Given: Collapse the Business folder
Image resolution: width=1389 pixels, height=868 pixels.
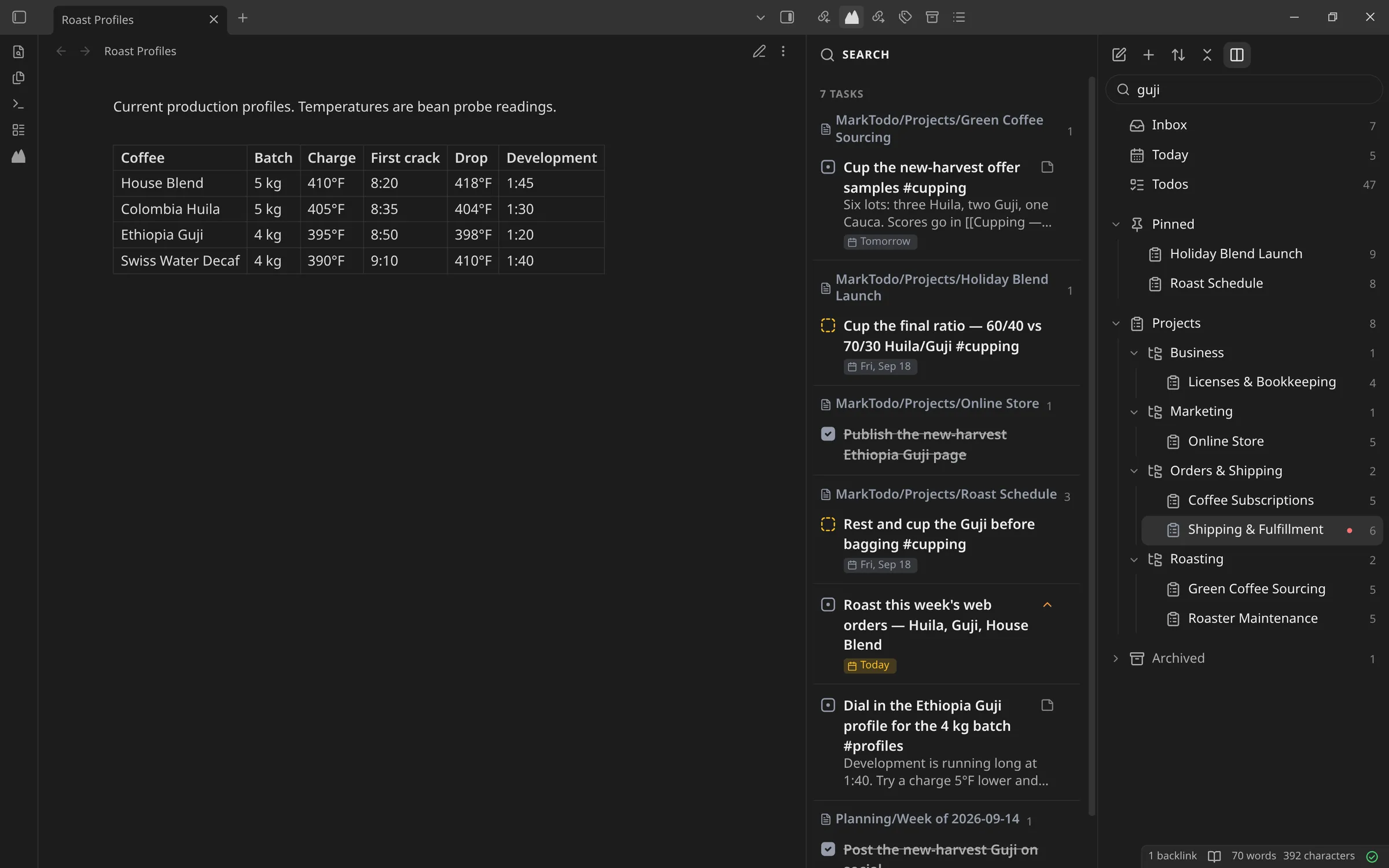Looking at the screenshot, I should 1134,353.
